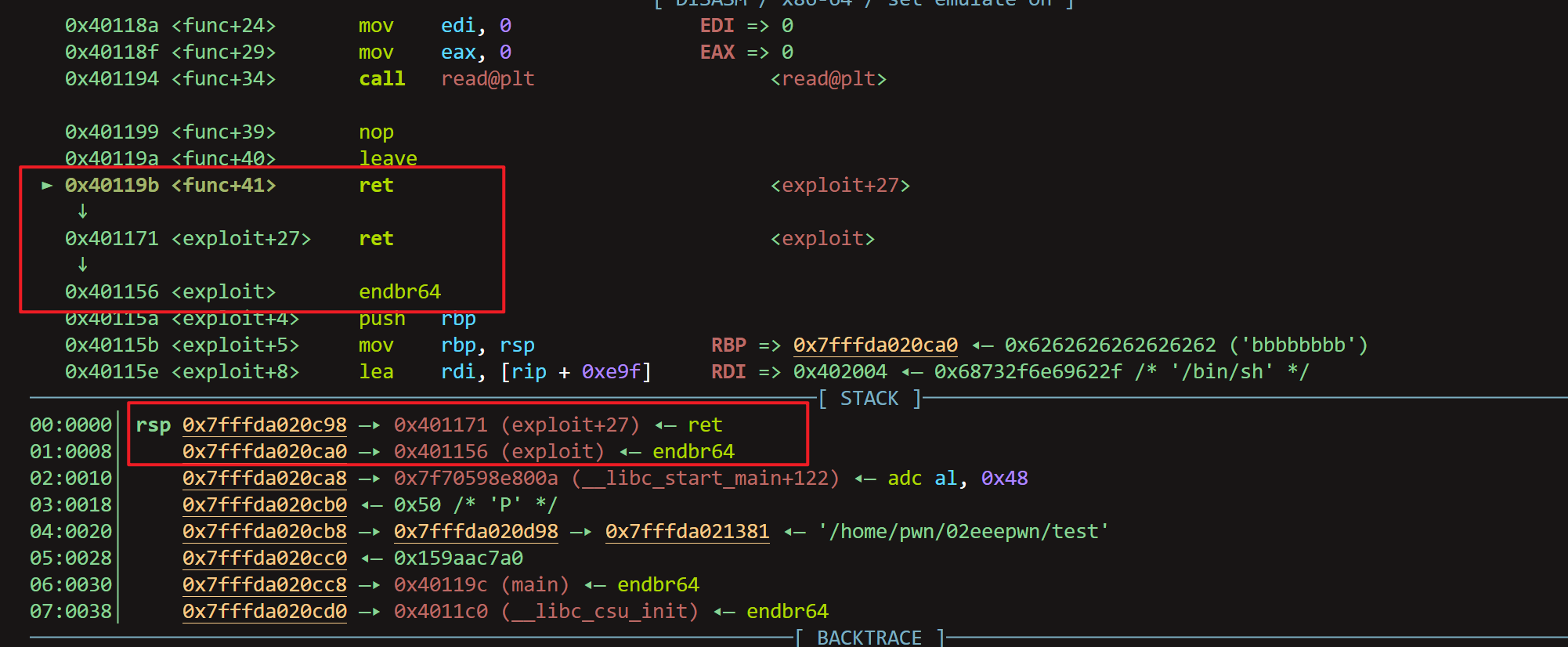Image resolution: width=1568 pixels, height=647 pixels.
Task: Click the adc al, 0x48 annotation
Action: (958, 479)
